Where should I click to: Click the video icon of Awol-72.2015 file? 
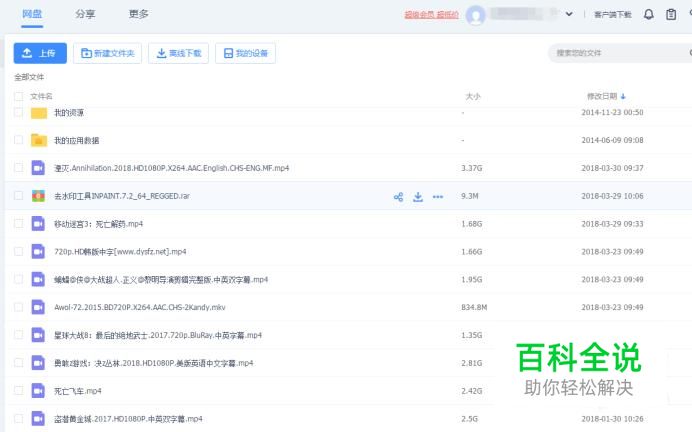(38, 307)
